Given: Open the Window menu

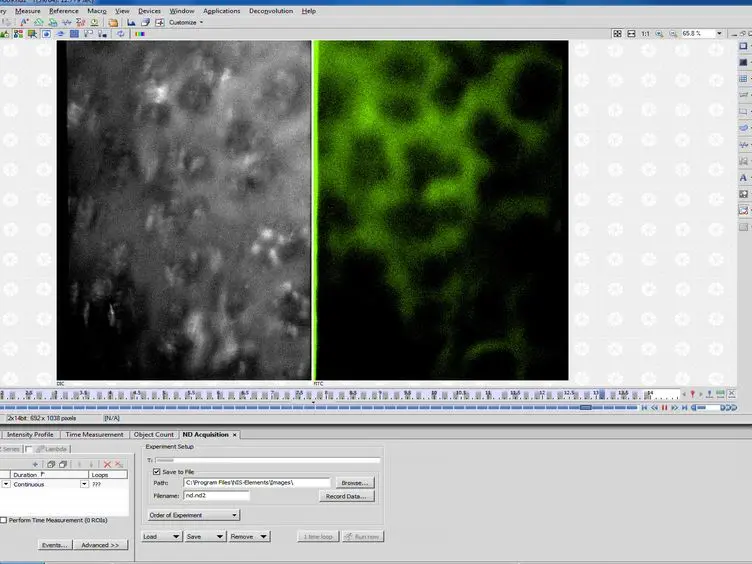Looking at the screenshot, I should point(182,11).
